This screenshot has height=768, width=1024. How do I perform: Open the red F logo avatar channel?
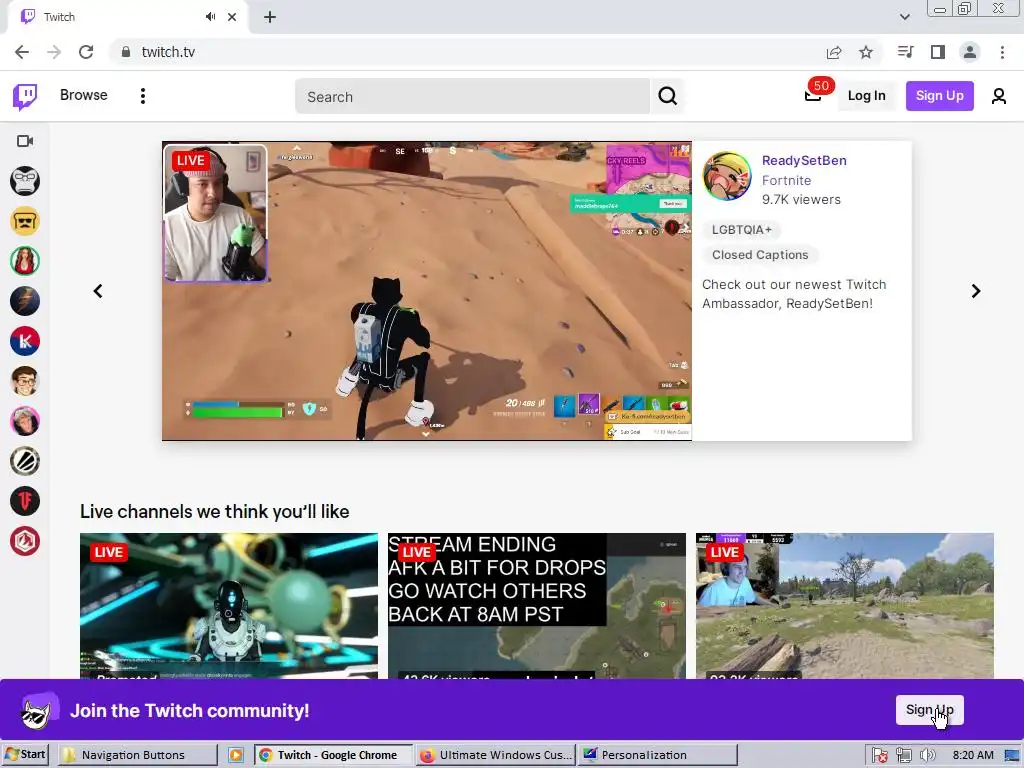pyautogui.click(x=25, y=501)
